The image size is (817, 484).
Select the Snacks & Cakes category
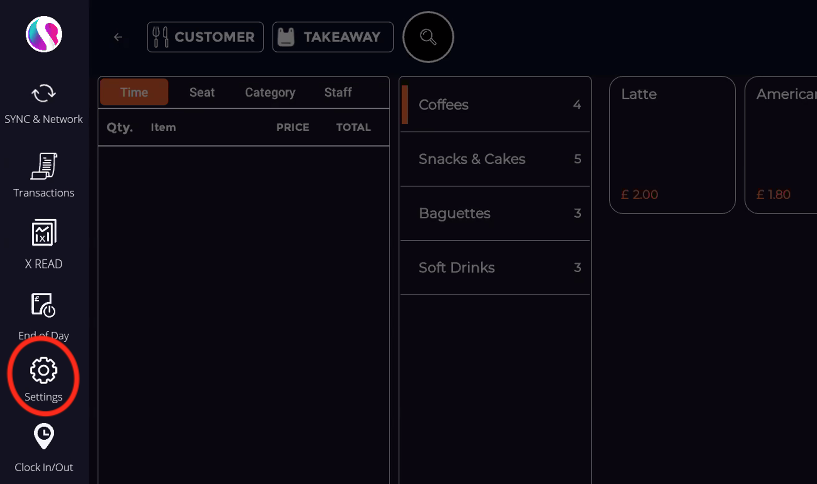(496, 159)
